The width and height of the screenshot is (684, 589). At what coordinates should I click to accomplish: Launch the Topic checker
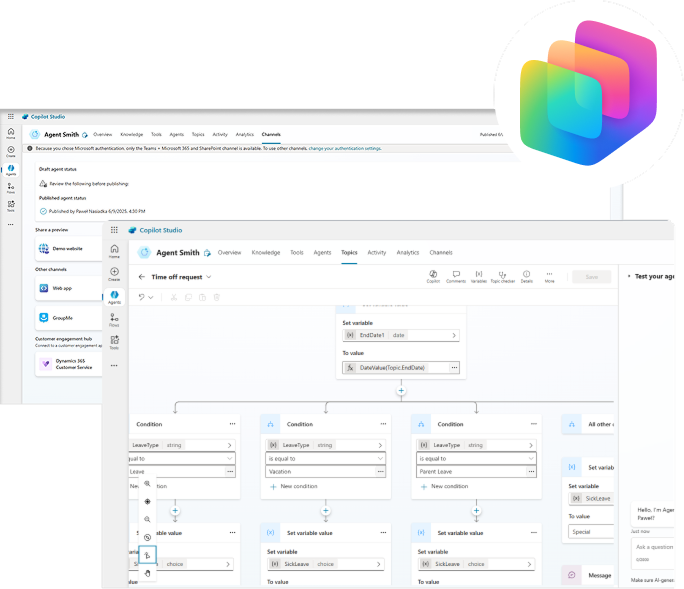tap(502, 274)
